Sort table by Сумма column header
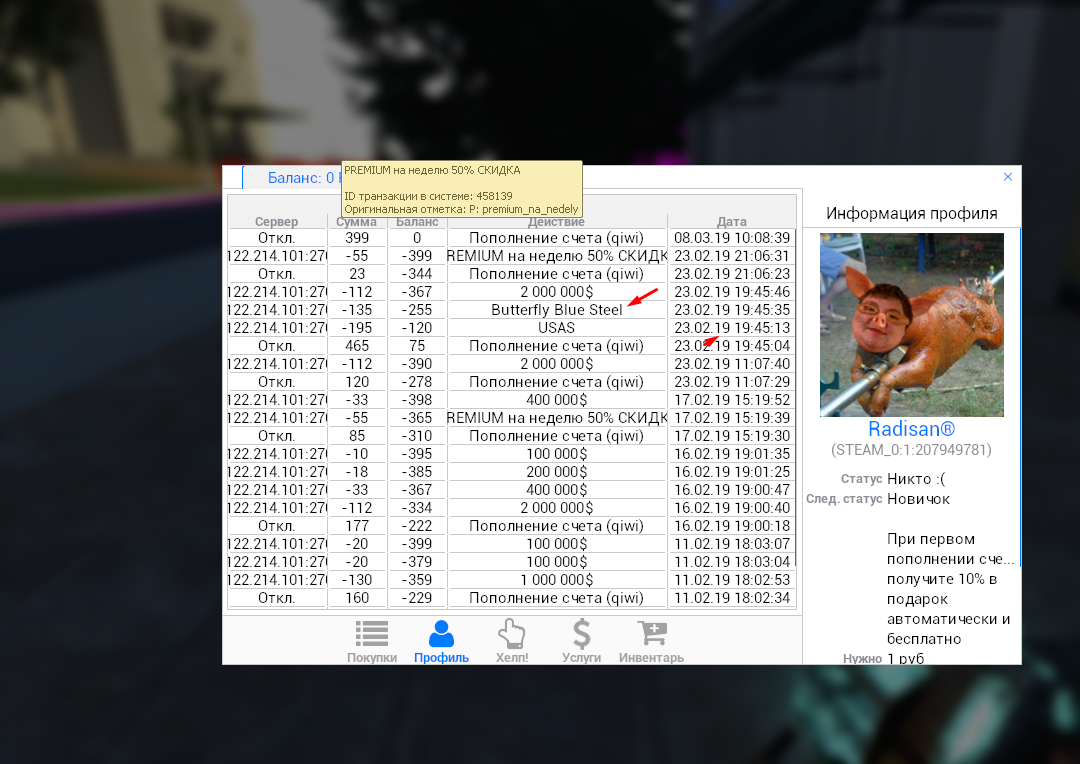Image resolution: width=1080 pixels, height=764 pixels. coord(357,222)
